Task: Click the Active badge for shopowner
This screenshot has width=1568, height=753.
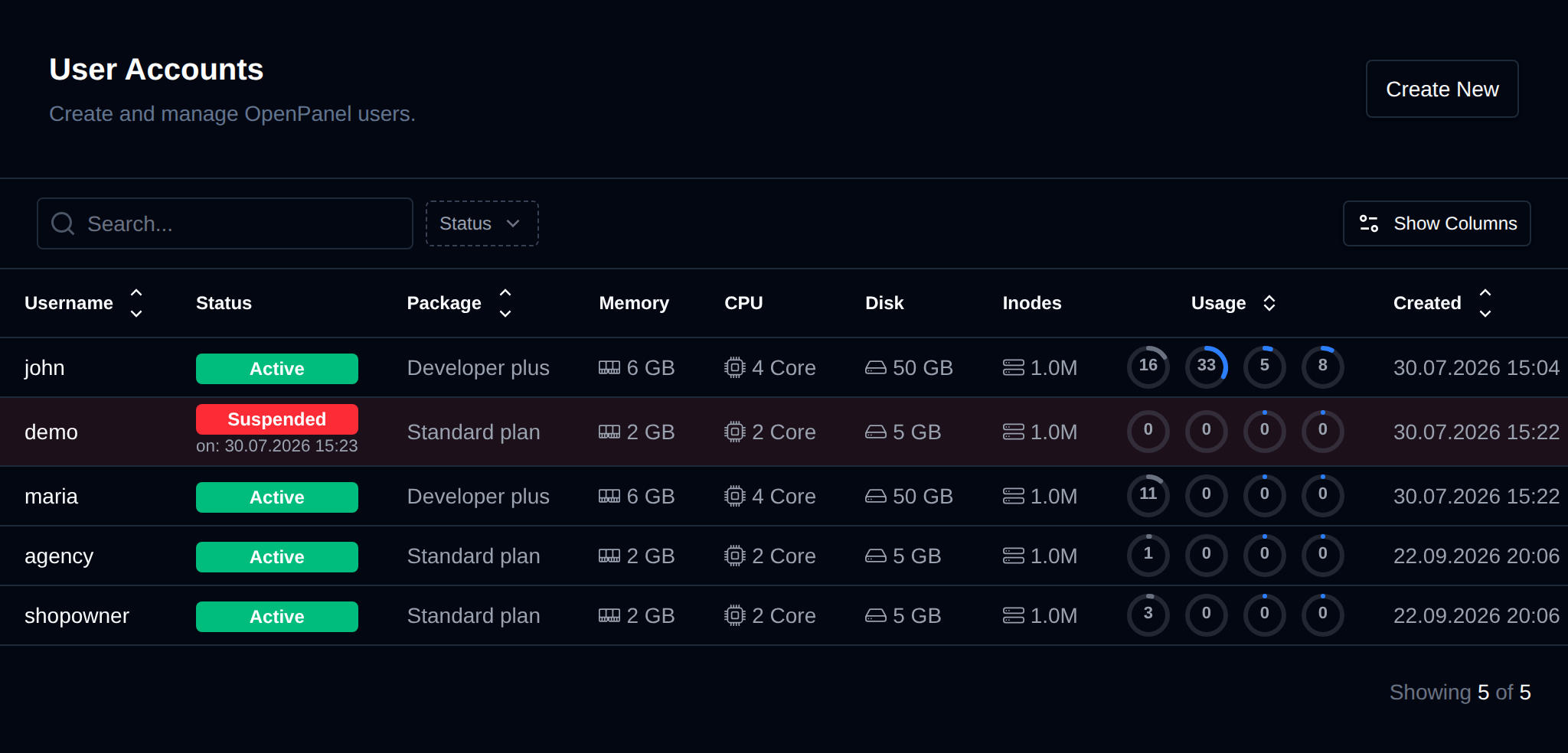Action: [277, 617]
